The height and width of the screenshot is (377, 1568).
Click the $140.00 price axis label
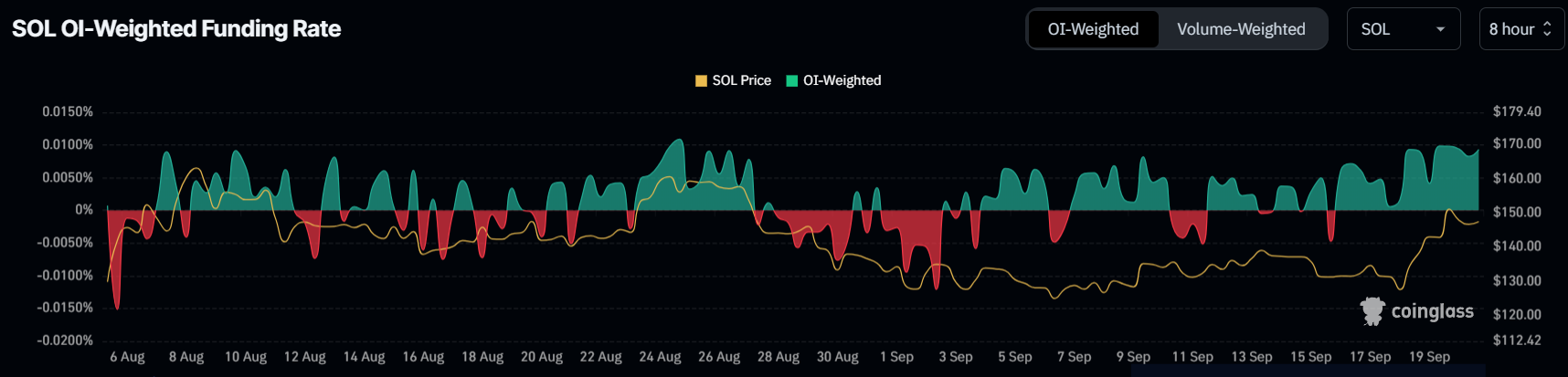pos(1517,246)
